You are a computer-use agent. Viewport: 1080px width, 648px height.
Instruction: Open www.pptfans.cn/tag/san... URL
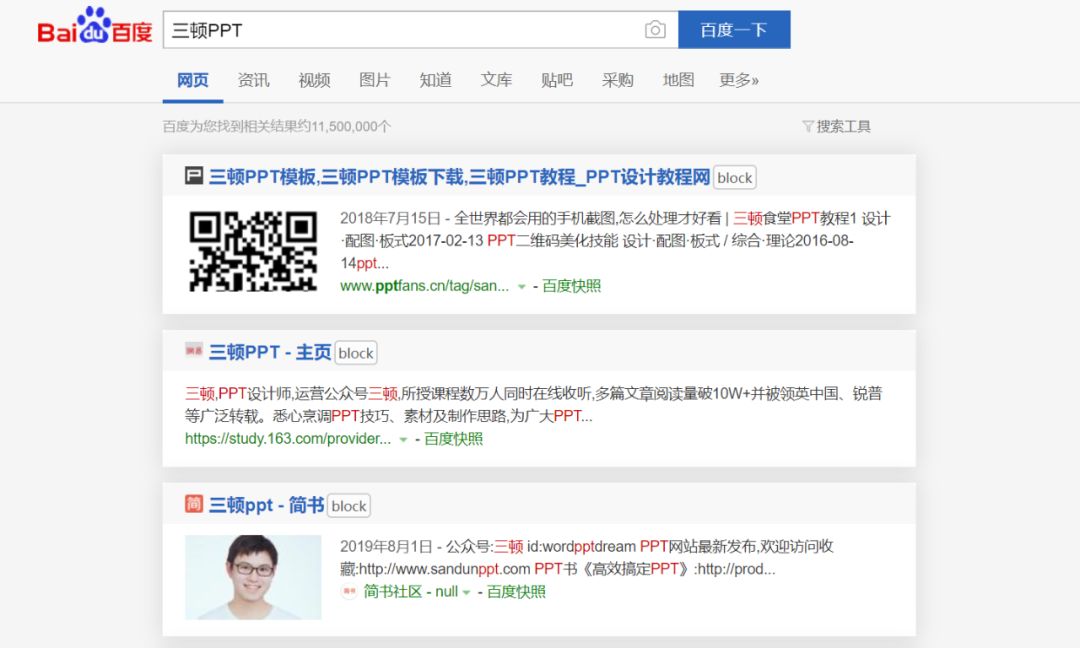pos(424,286)
